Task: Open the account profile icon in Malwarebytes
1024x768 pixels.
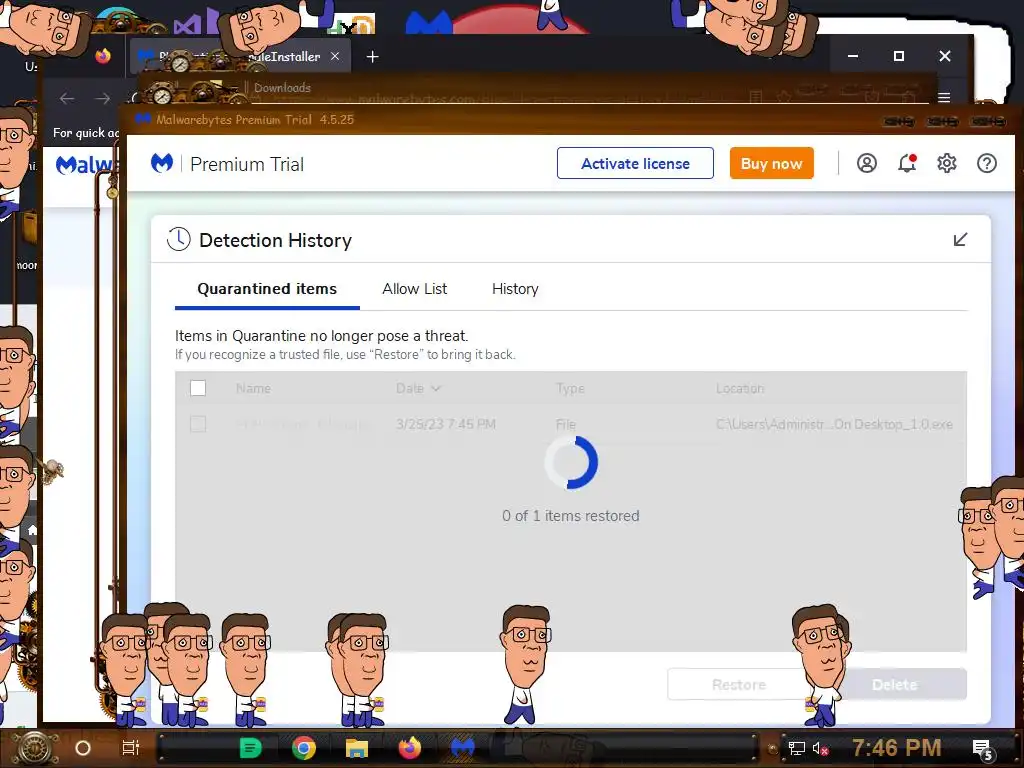Action: click(x=867, y=163)
